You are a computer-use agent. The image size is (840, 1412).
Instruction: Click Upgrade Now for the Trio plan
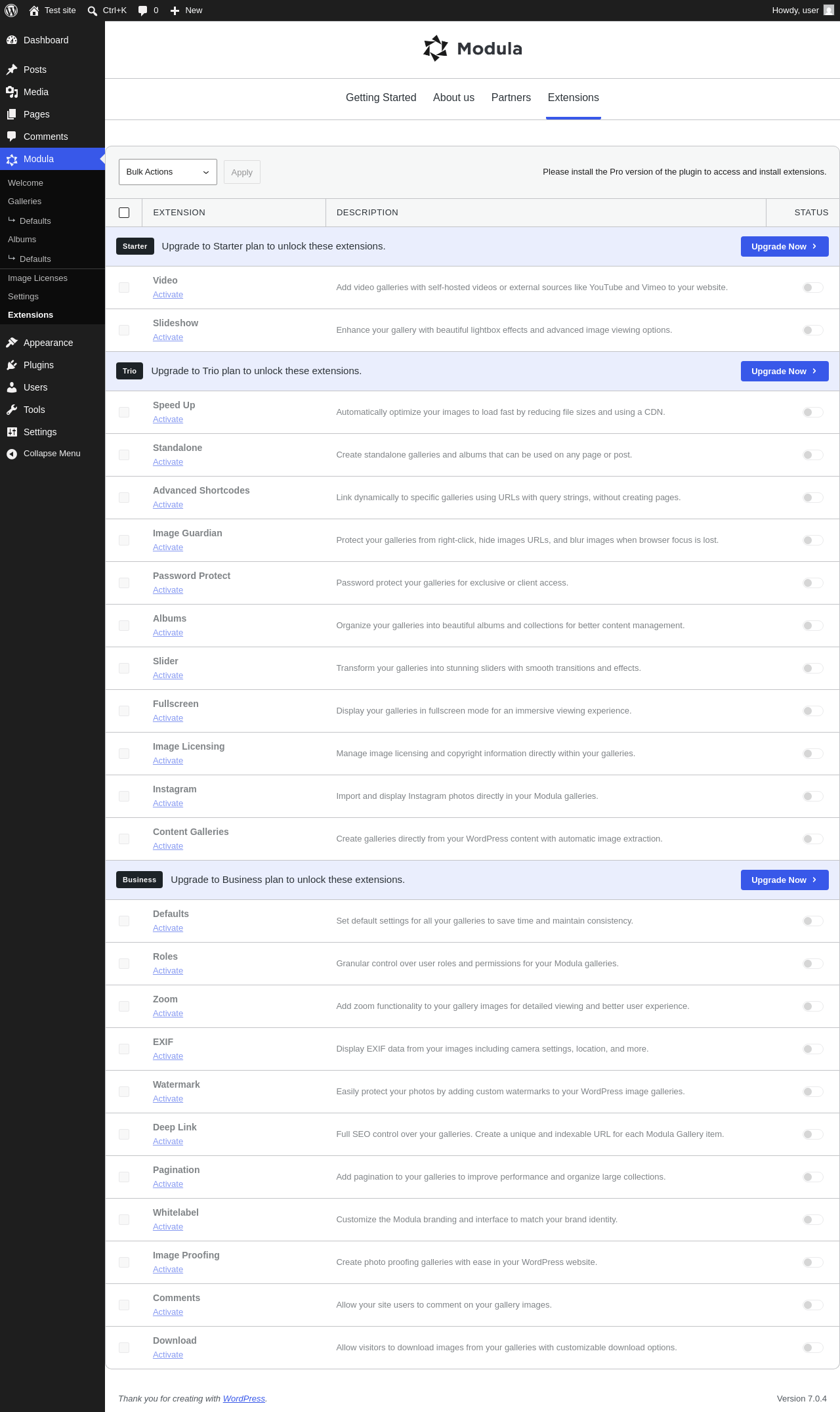[785, 372]
